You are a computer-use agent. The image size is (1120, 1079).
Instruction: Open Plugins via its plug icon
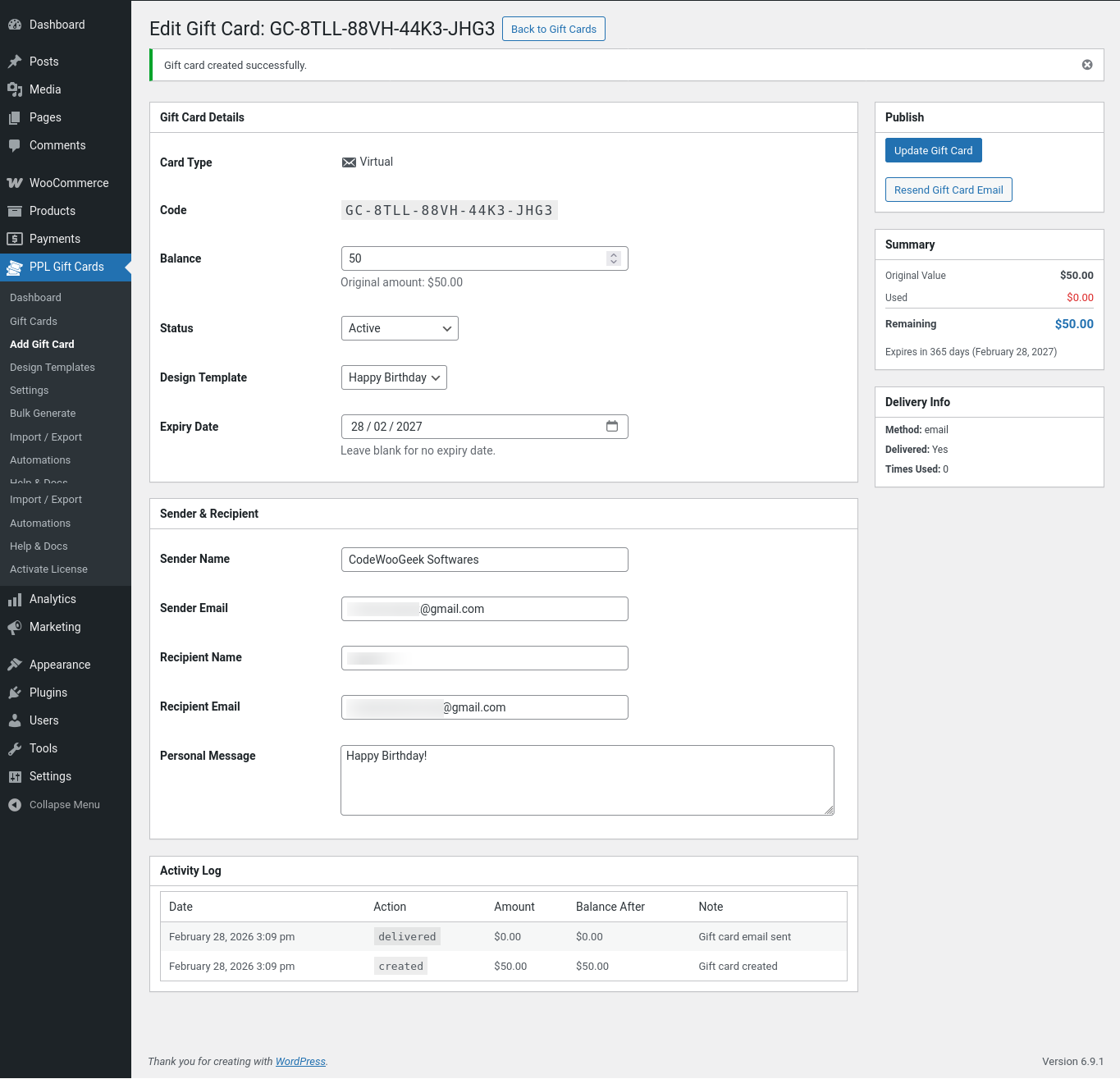pos(15,693)
